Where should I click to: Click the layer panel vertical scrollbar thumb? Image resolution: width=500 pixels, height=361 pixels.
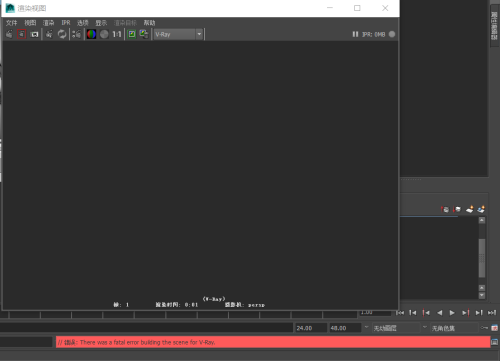[482, 258]
